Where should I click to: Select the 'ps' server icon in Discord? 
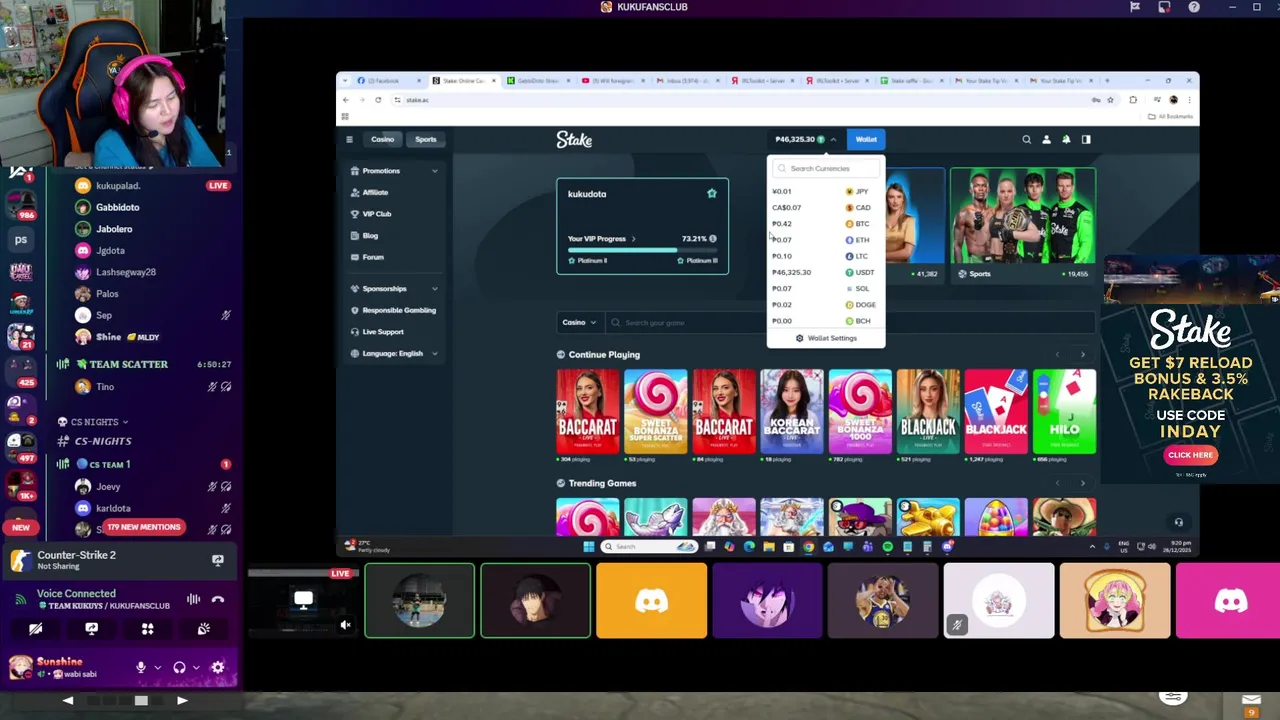[20, 240]
